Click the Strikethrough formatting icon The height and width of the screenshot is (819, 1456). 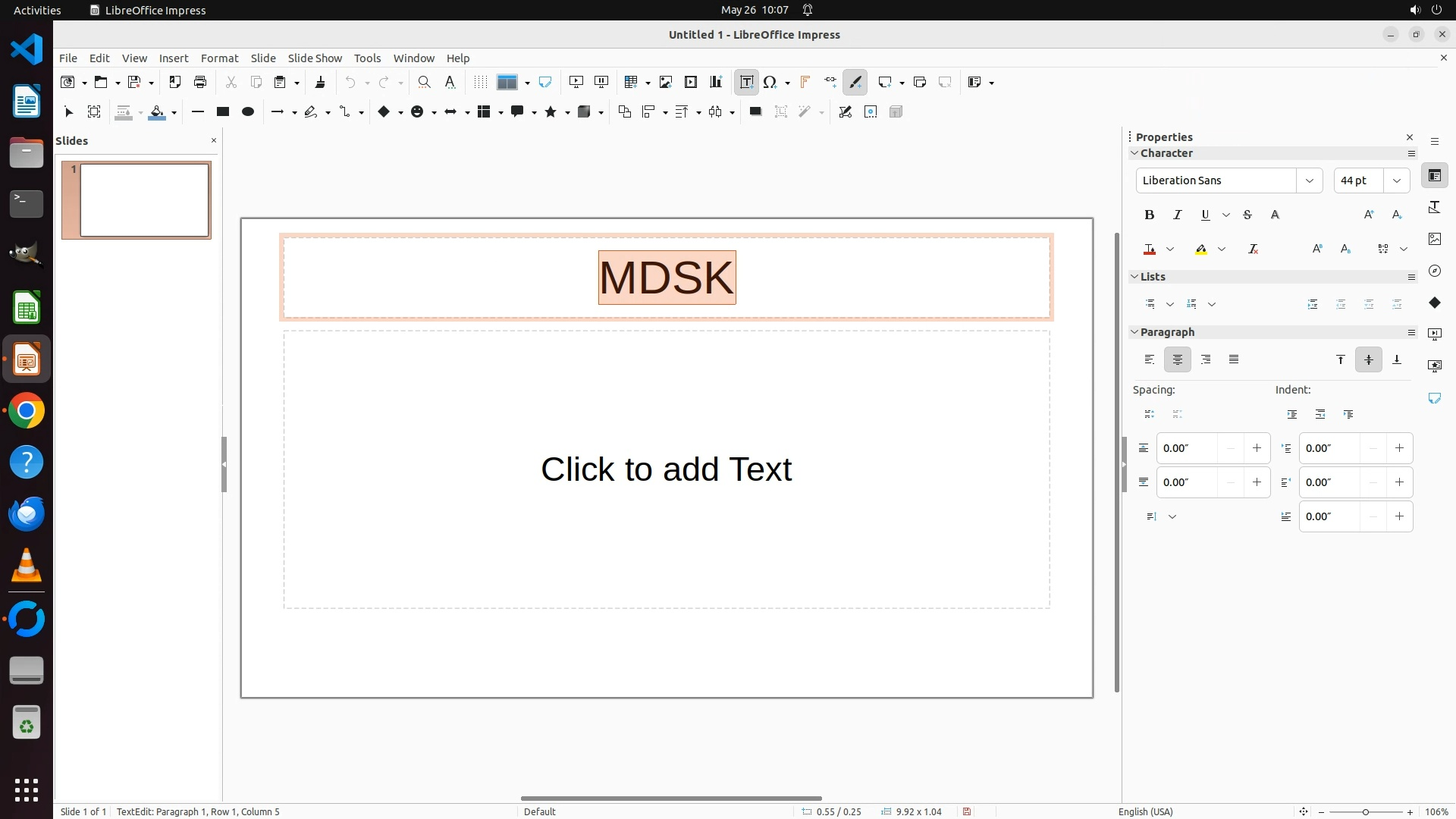(x=1247, y=215)
